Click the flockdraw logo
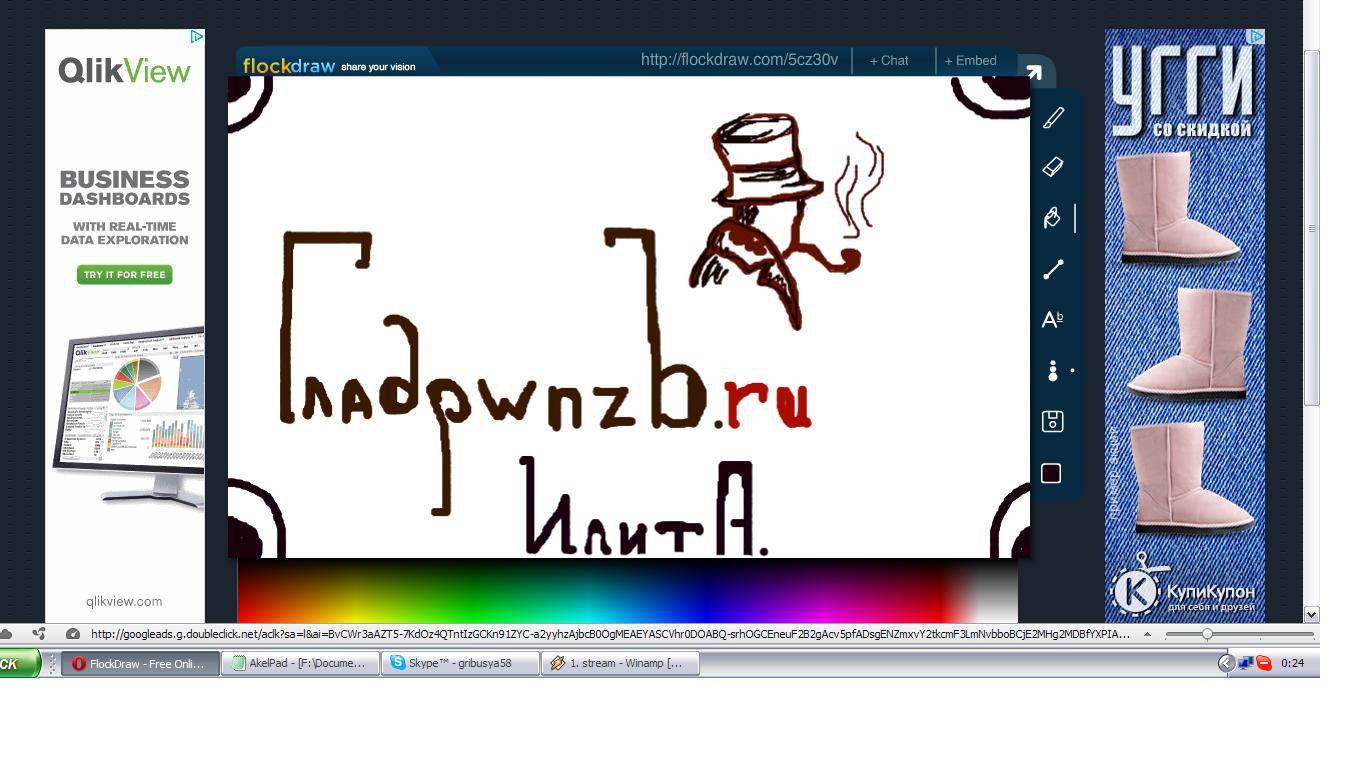The width and height of the screenshot is (1366, 768). coord(288,66)
